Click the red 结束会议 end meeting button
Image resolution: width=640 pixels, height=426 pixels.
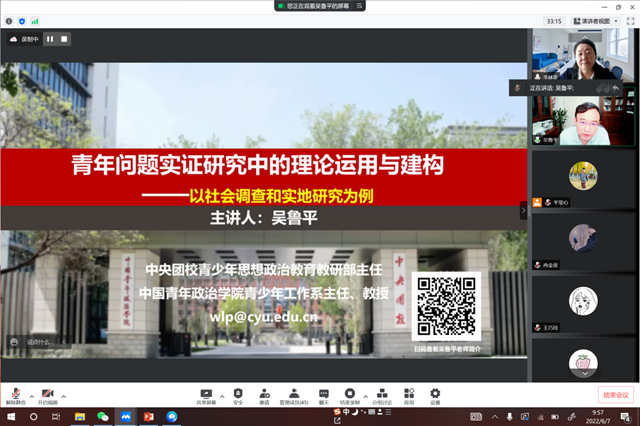point(614,395)
